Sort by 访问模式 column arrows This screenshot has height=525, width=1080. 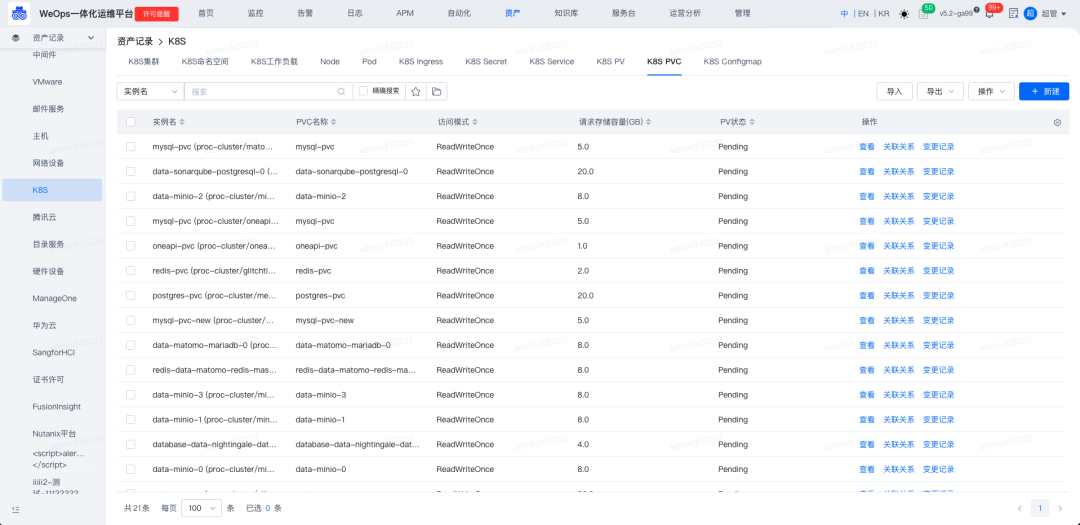(475, 122)
